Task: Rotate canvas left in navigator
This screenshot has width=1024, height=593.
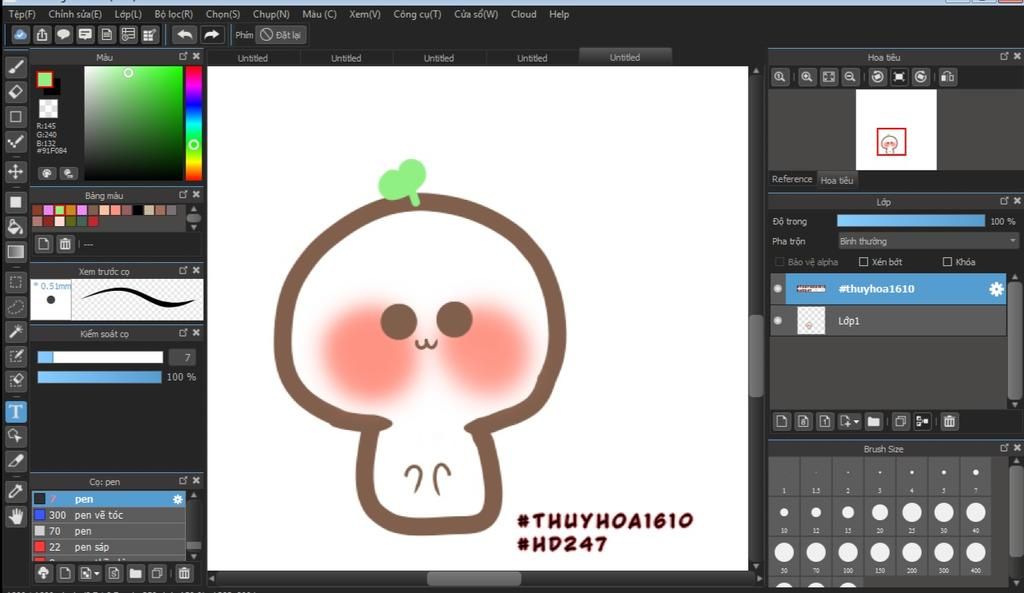Action: click(x=878, y=77)
